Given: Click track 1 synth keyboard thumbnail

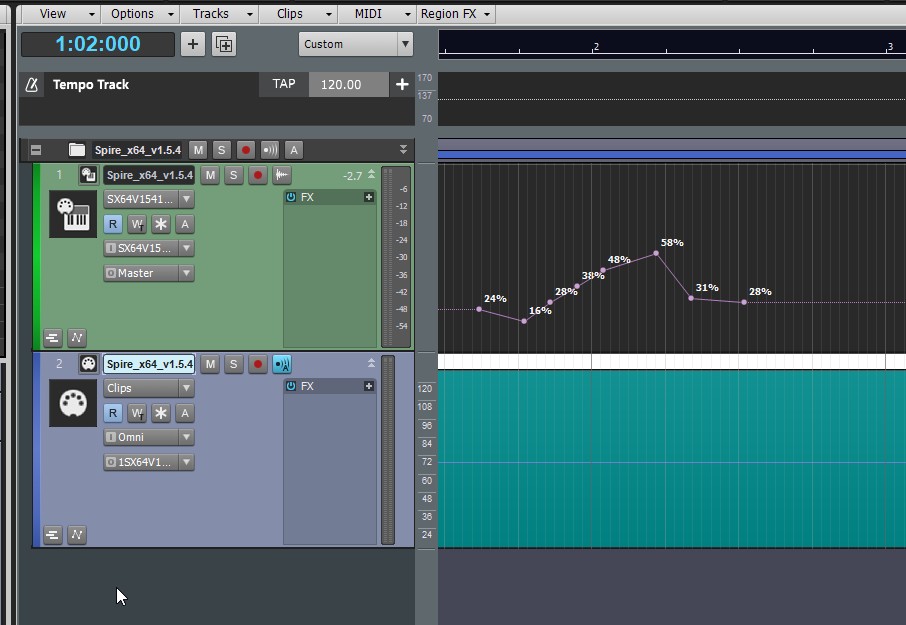Looking at the screenshot, I should (73, 214).
